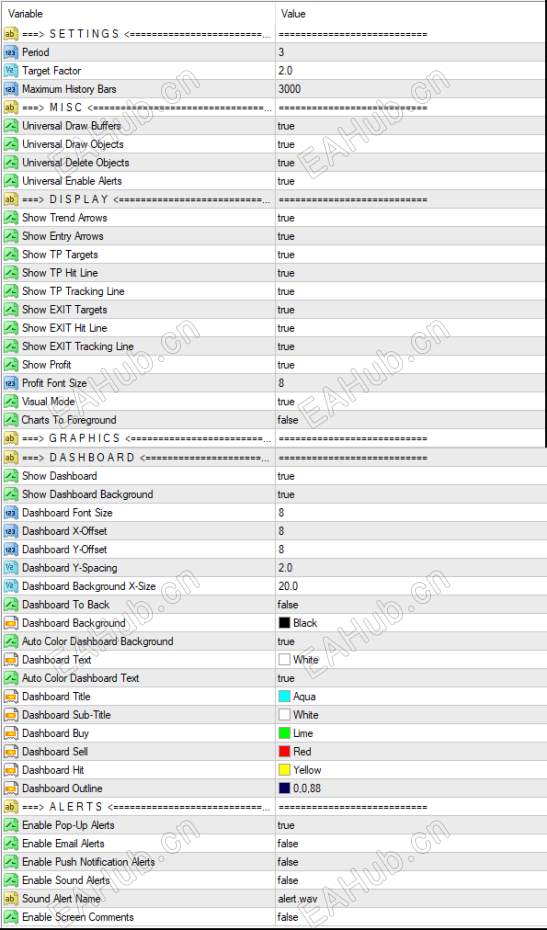Image resolution: width=547 pixels, height=930 pixels.
Task: Click the integer icon beside Dashboard X-Offset
Action: click(x=11, y=531)
